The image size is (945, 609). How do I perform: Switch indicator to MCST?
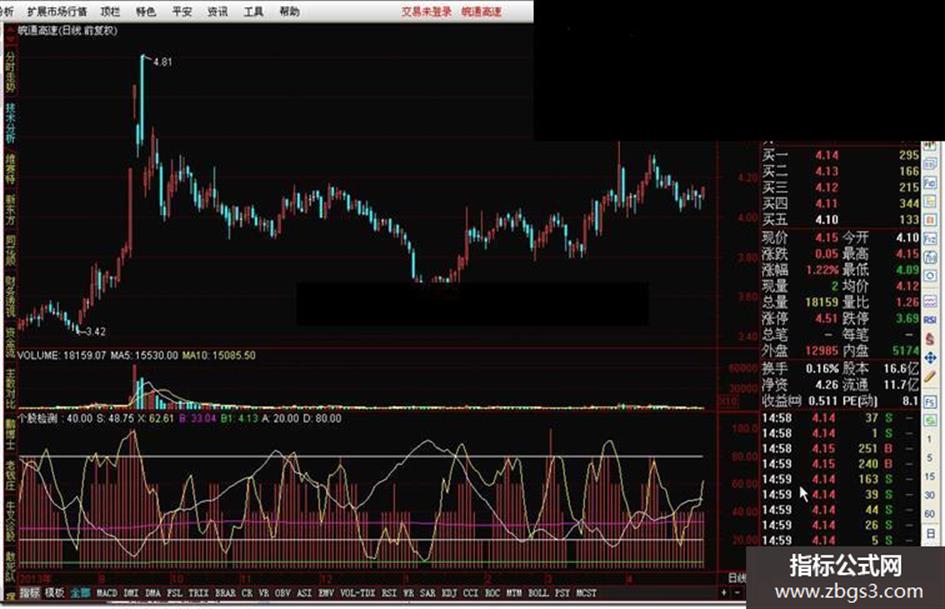tap(586, 593)
